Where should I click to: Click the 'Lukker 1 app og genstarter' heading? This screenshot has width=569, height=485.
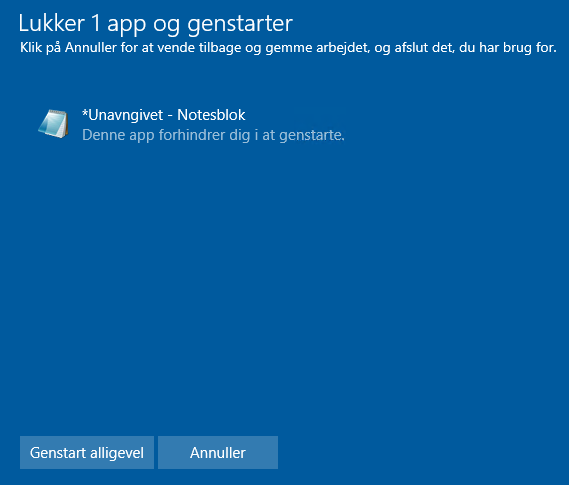156,24
